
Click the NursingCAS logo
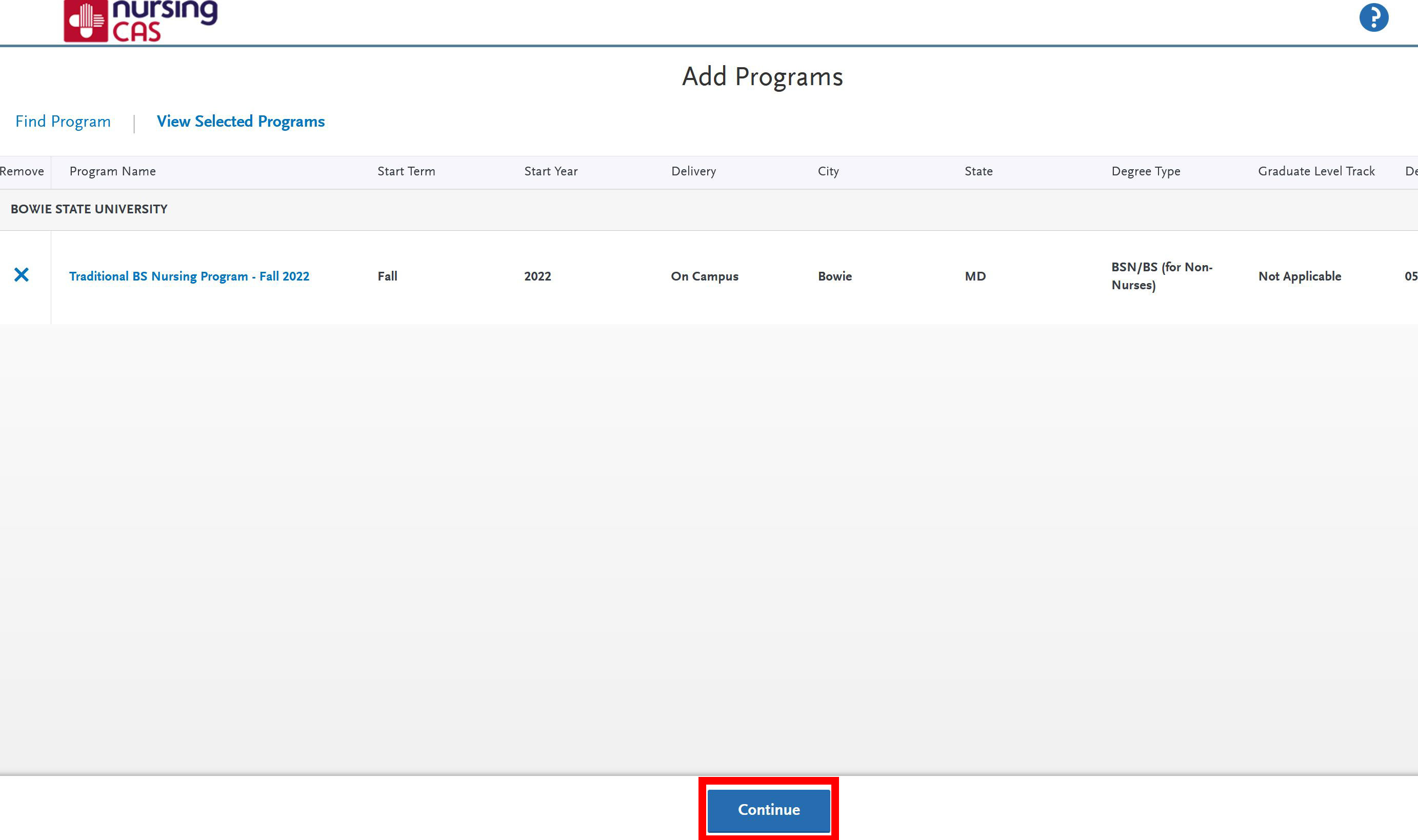141,21
